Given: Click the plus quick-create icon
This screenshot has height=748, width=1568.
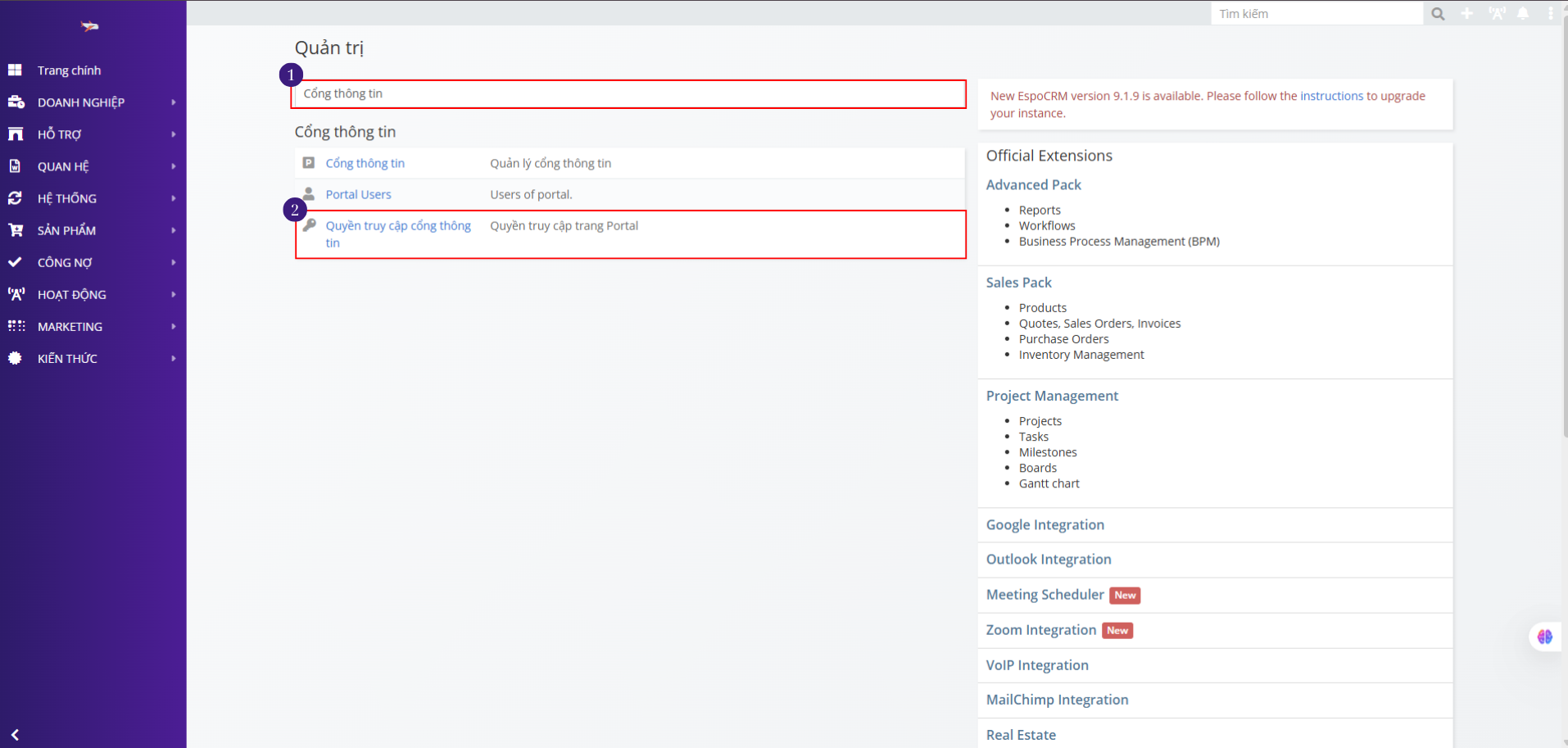Looking at the screenshot, I should tap(1467, 14).
